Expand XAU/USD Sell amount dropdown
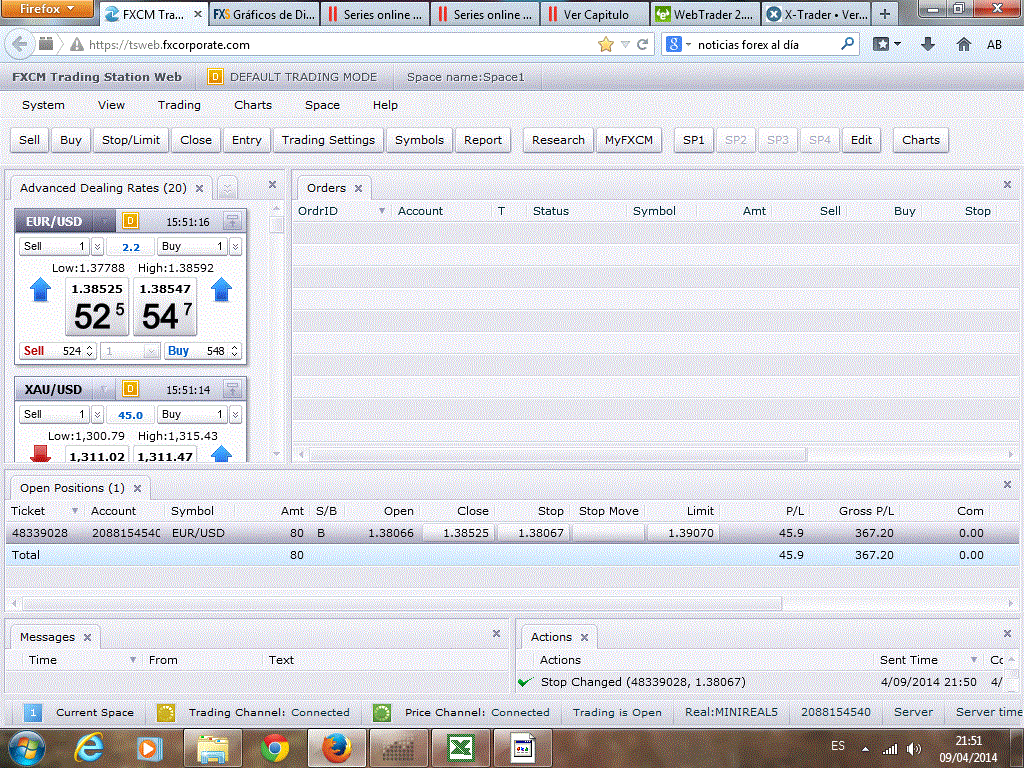This screenshot has width=1024, height=768. [x=97, y=414]
